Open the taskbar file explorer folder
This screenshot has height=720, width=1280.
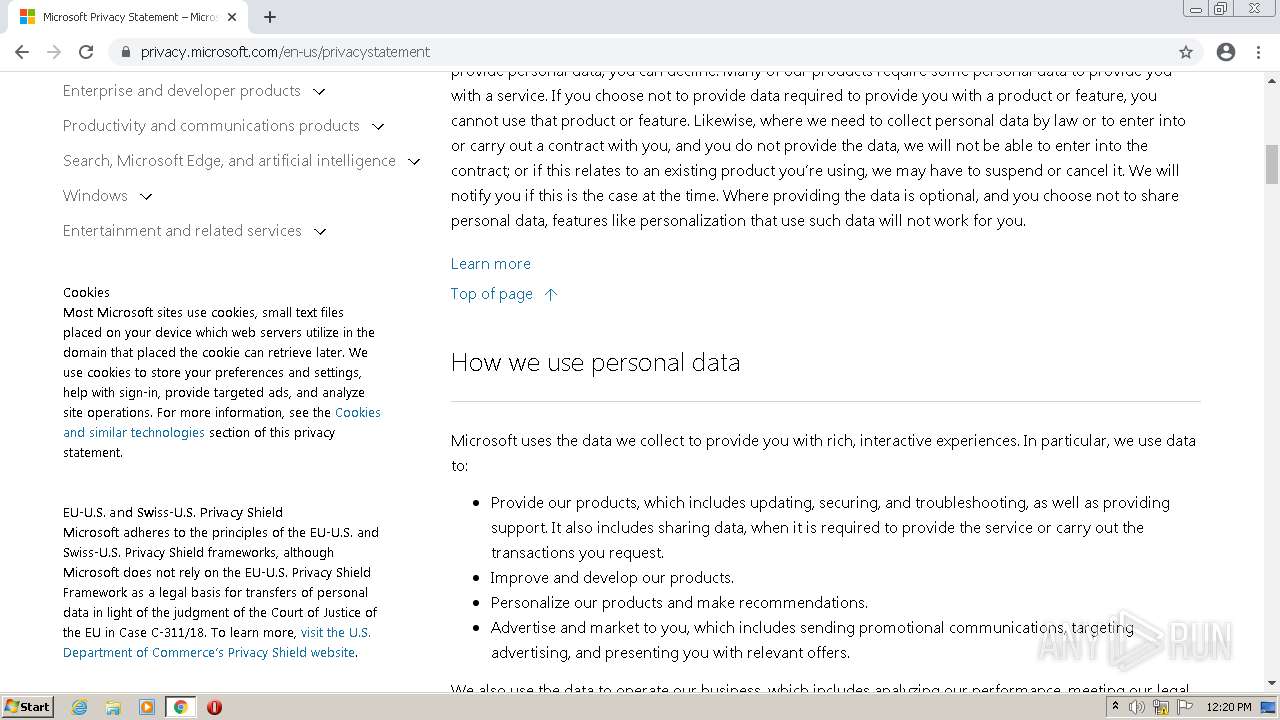click(x=113, y=707)
